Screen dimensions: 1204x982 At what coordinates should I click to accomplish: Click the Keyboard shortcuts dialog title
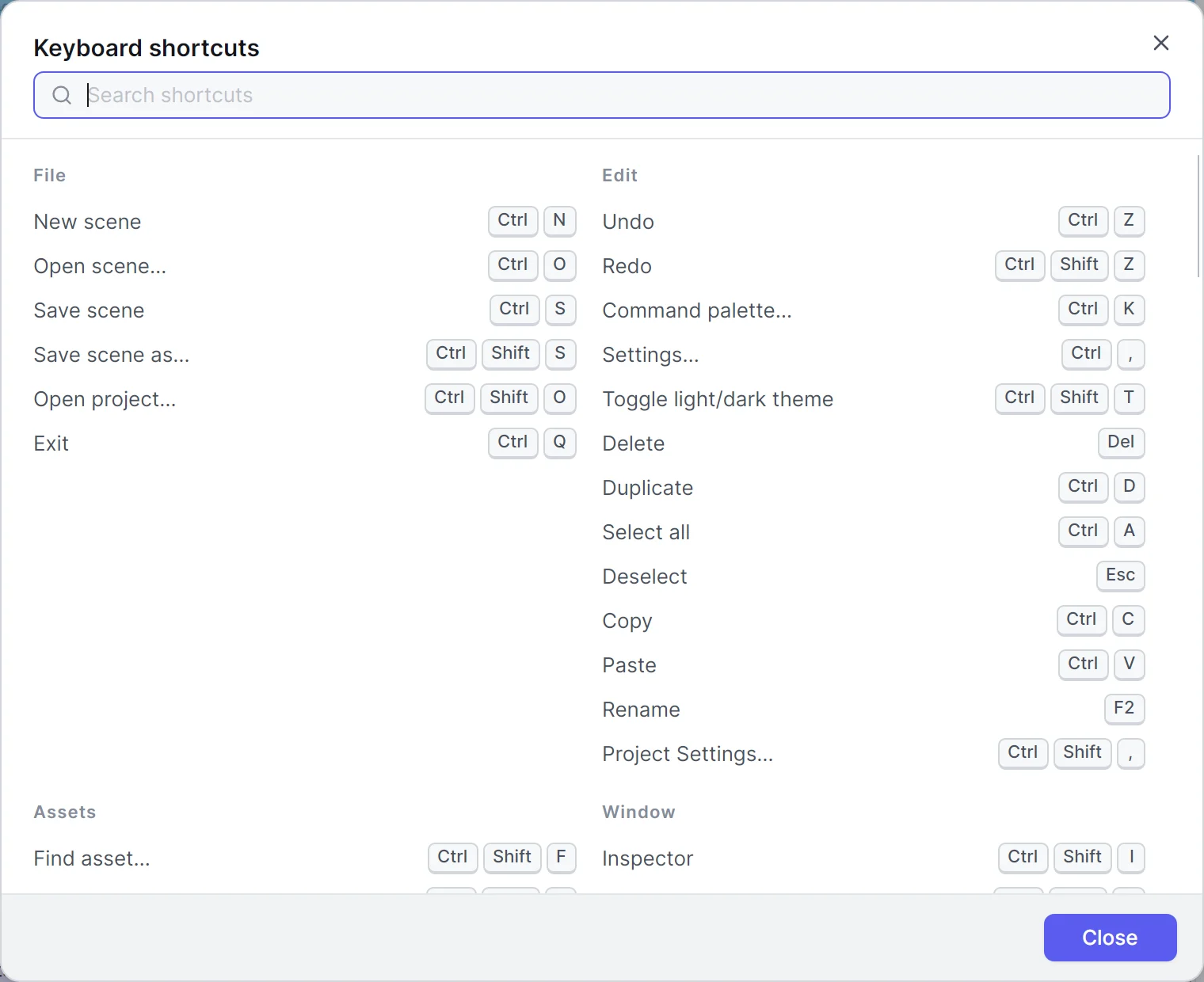coord(147,48)
